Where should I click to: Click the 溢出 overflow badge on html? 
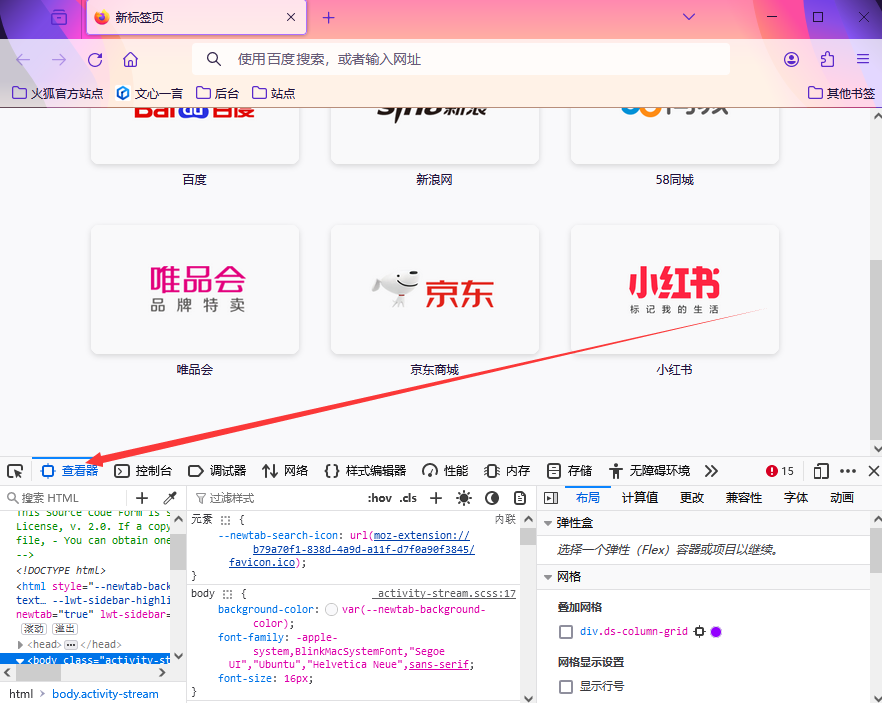pos(65,629)
